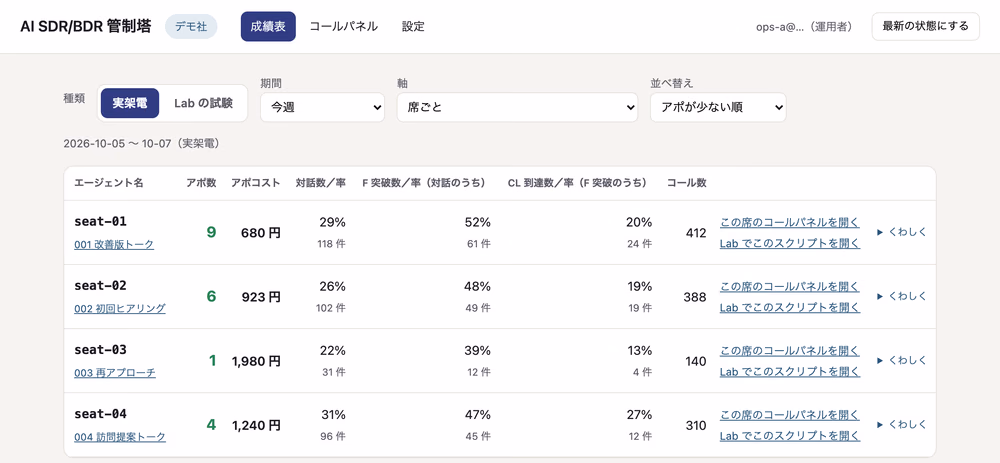The image size is (1000, 463).
Task: Expand くわしく details for seat-01
Action: point(902,233)
